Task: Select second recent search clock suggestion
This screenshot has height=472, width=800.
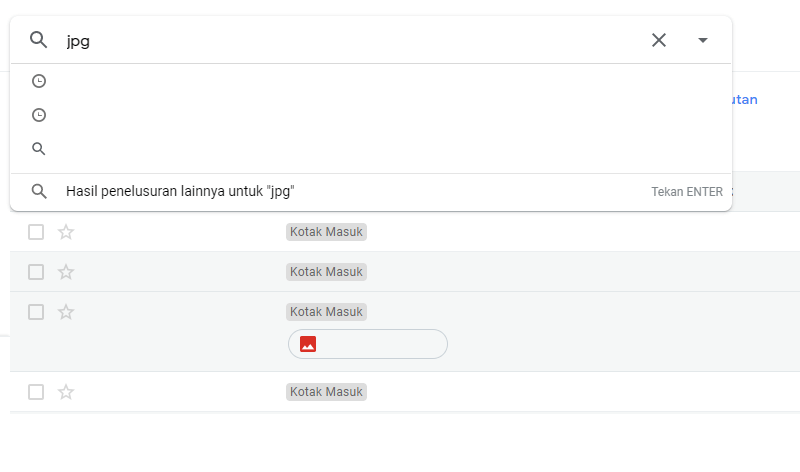Action: click(371, 115)
